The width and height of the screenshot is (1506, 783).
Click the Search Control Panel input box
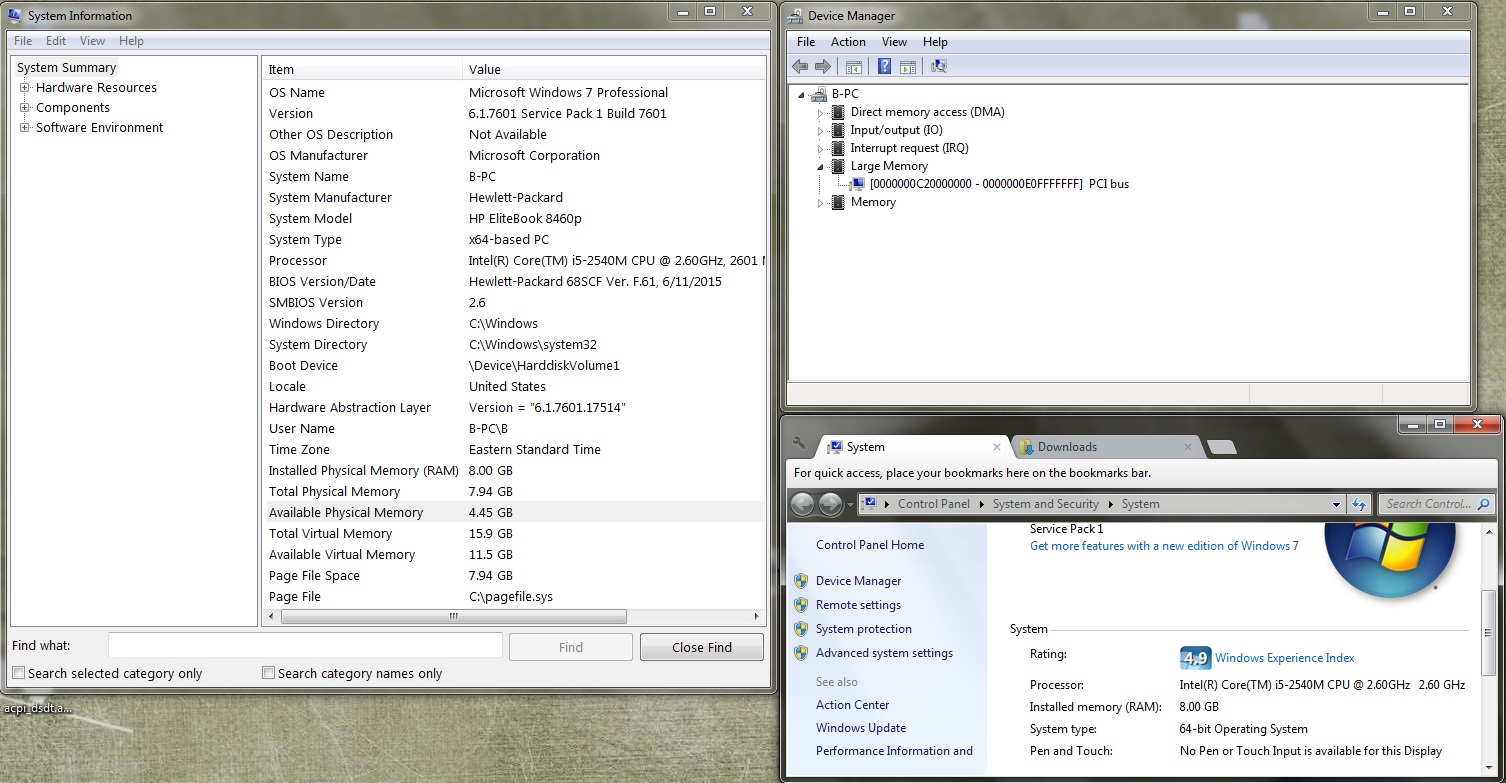pos(1428,505)
